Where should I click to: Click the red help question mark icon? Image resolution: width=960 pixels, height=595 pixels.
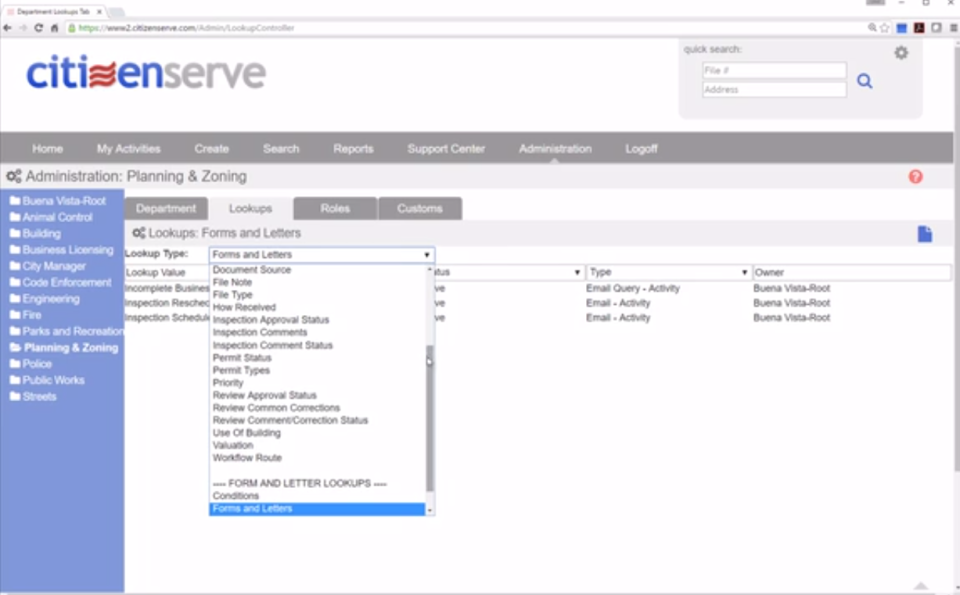pyautogui.click(x=915, y=175)
